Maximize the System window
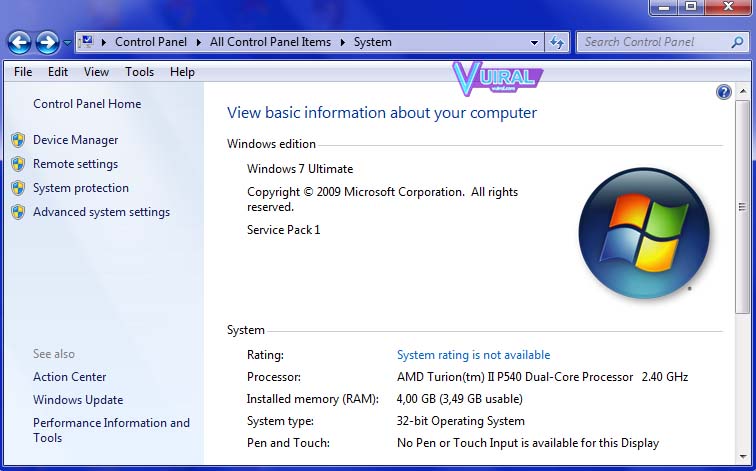The image size is (756, 471). pyautogui.click(x=691, y=7)
